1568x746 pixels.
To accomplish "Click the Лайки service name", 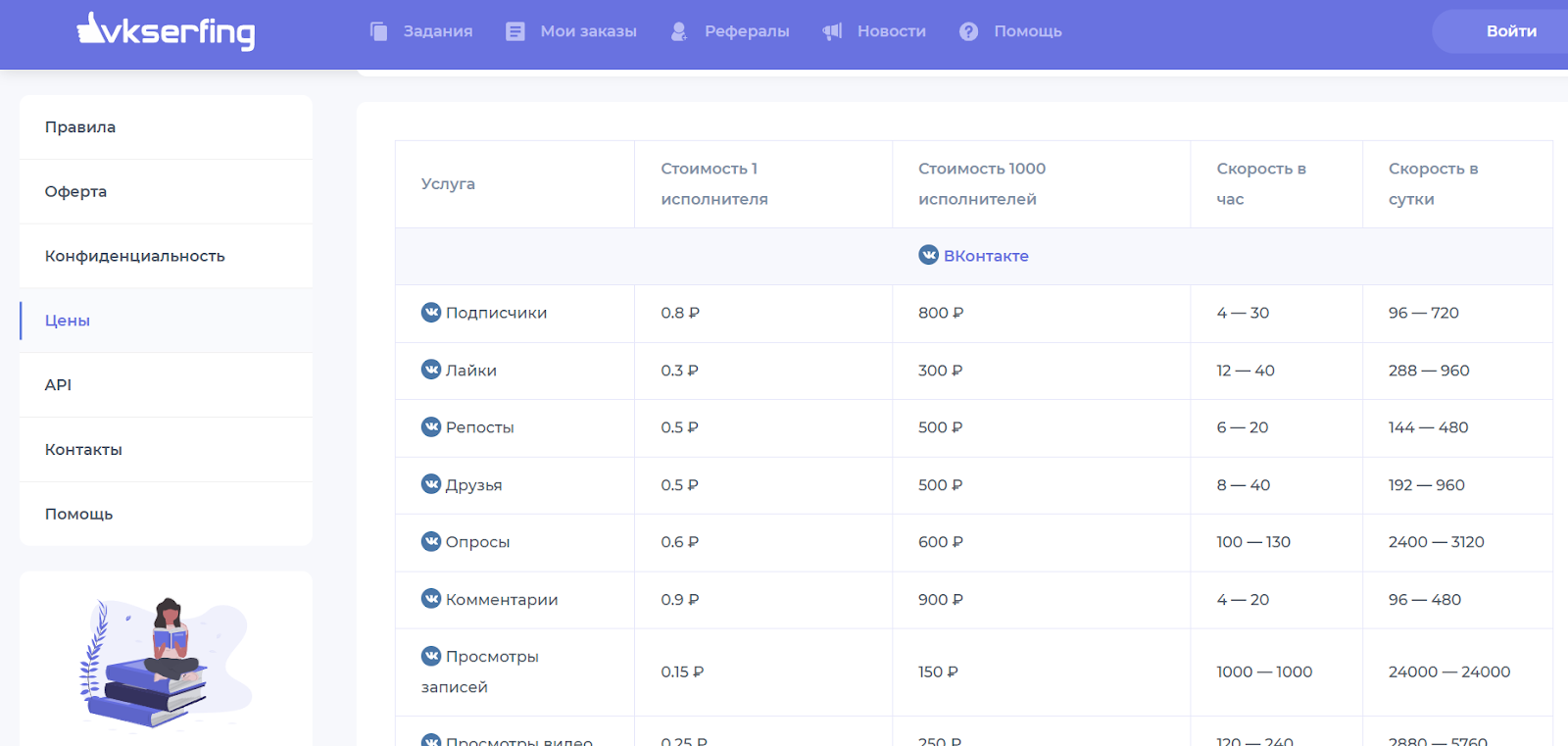I will 471,371.
